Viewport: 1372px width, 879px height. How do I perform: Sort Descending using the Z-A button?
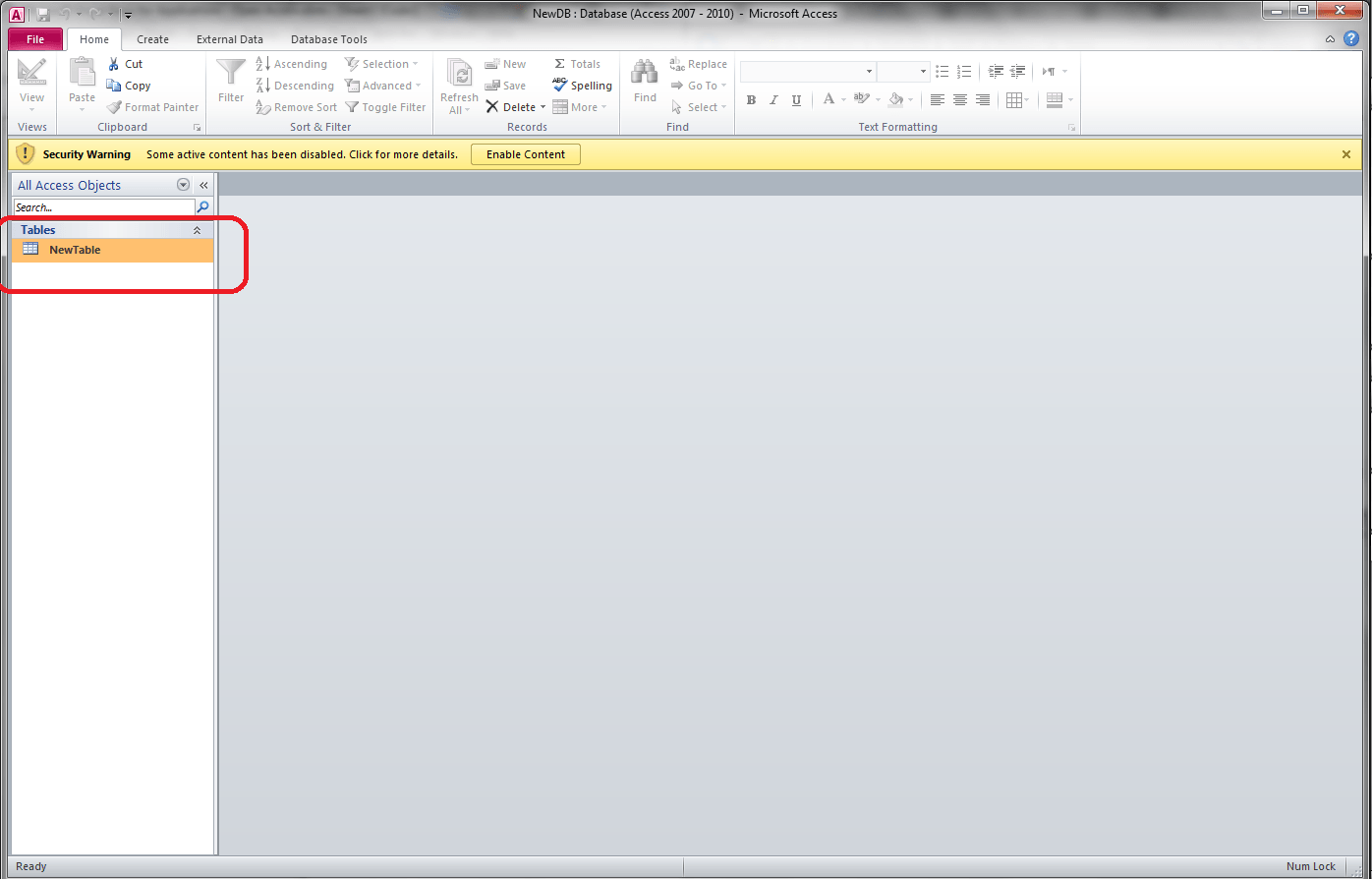295,86
